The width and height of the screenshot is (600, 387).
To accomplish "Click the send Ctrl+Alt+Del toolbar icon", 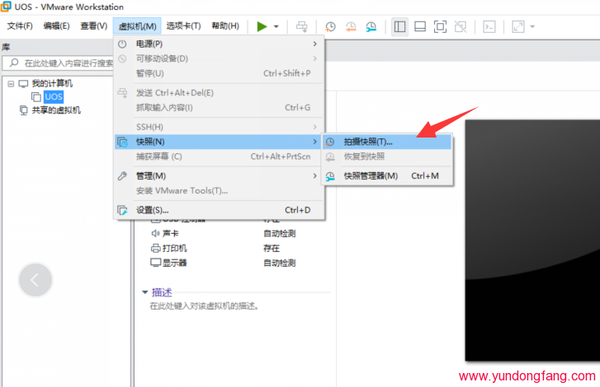I will pos(302,26).
